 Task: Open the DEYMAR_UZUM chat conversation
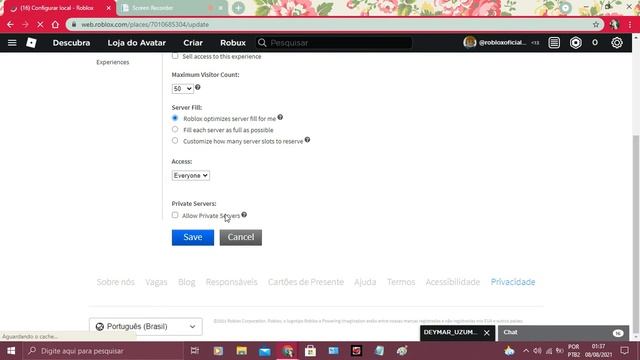point(450,333)
